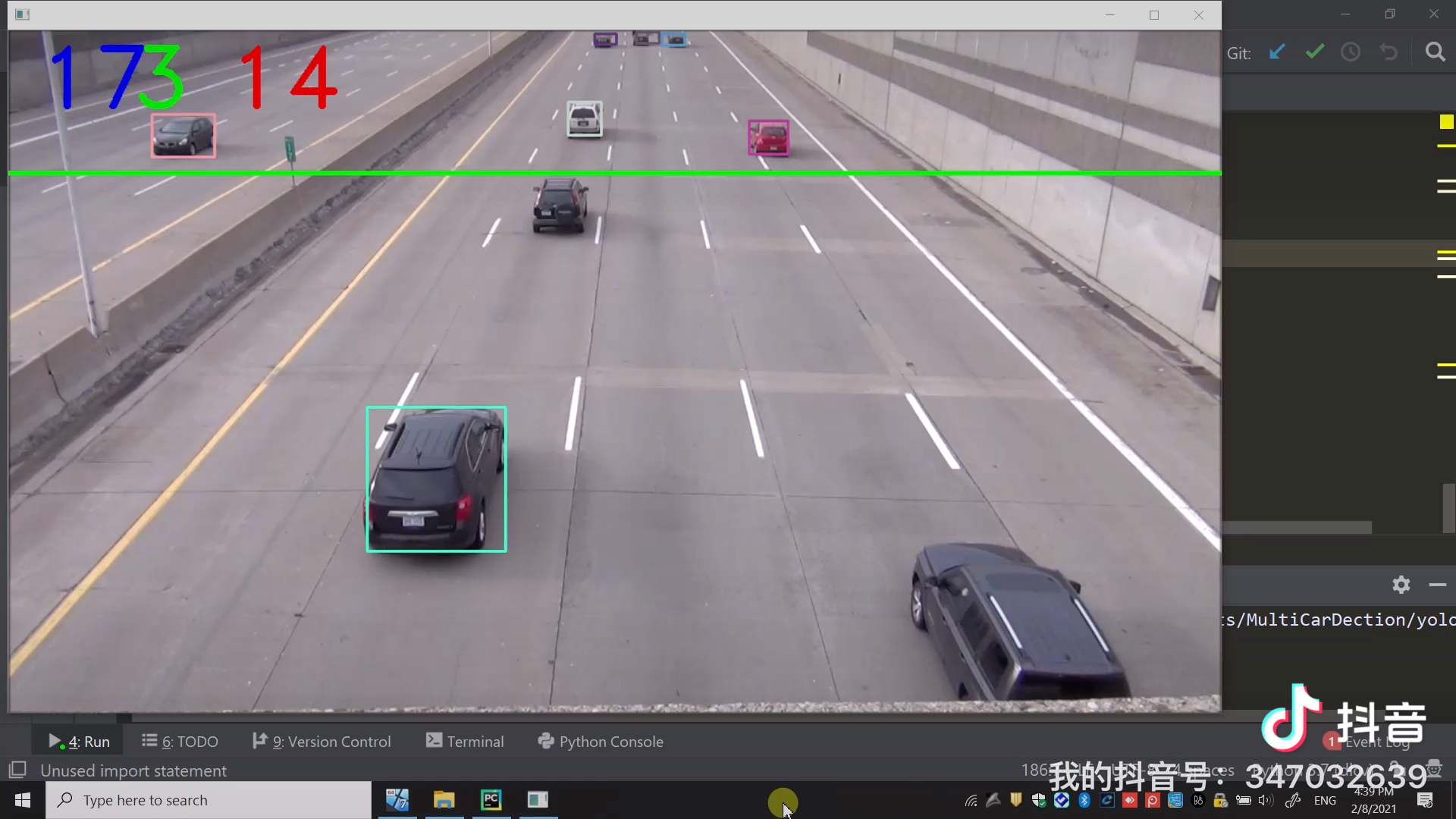Screen dimensions: 1456x819
Task: Open the Python Console tab
Action: click(601, 742)
